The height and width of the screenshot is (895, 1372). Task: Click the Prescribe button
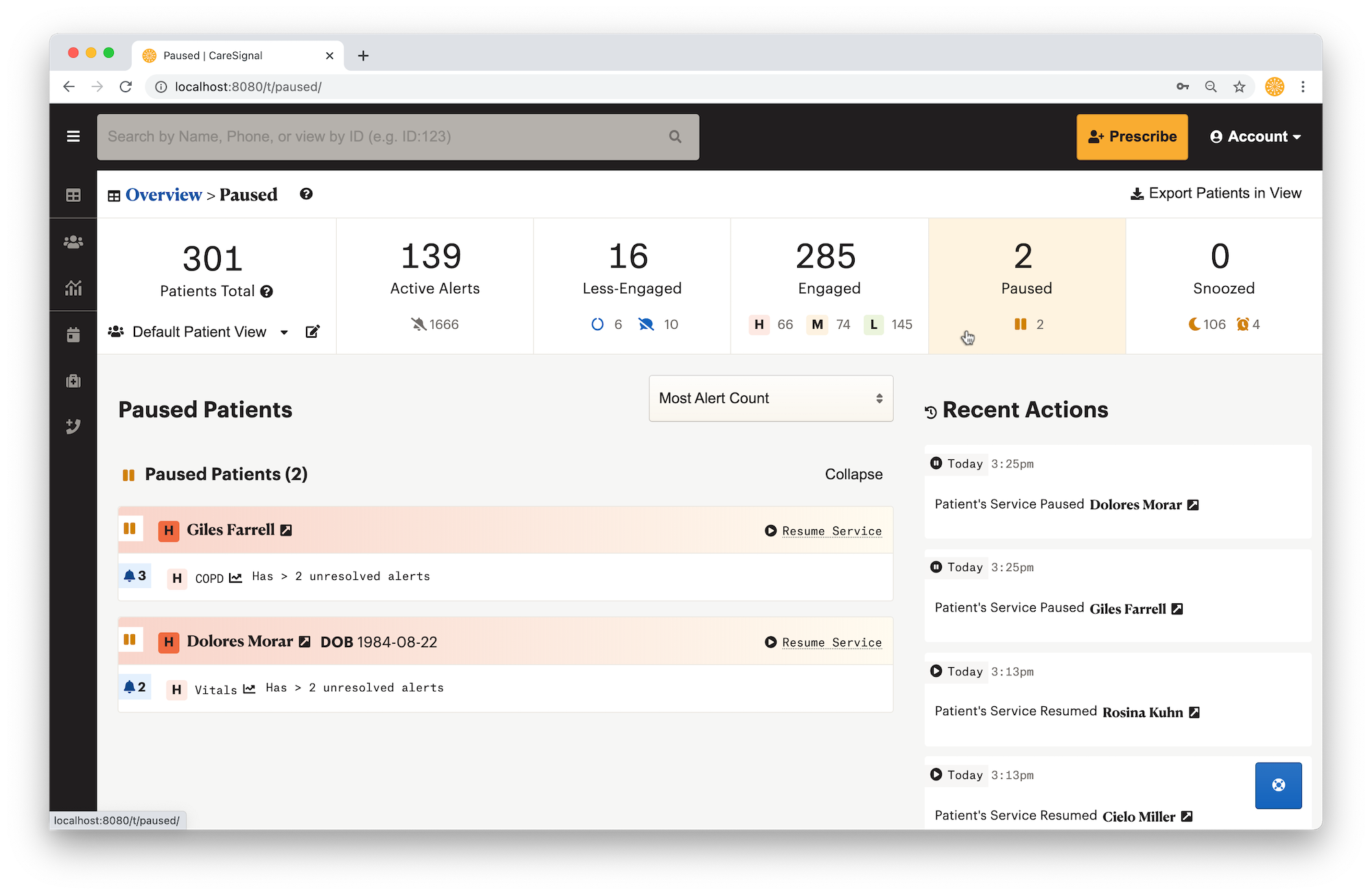(1132, 137)
